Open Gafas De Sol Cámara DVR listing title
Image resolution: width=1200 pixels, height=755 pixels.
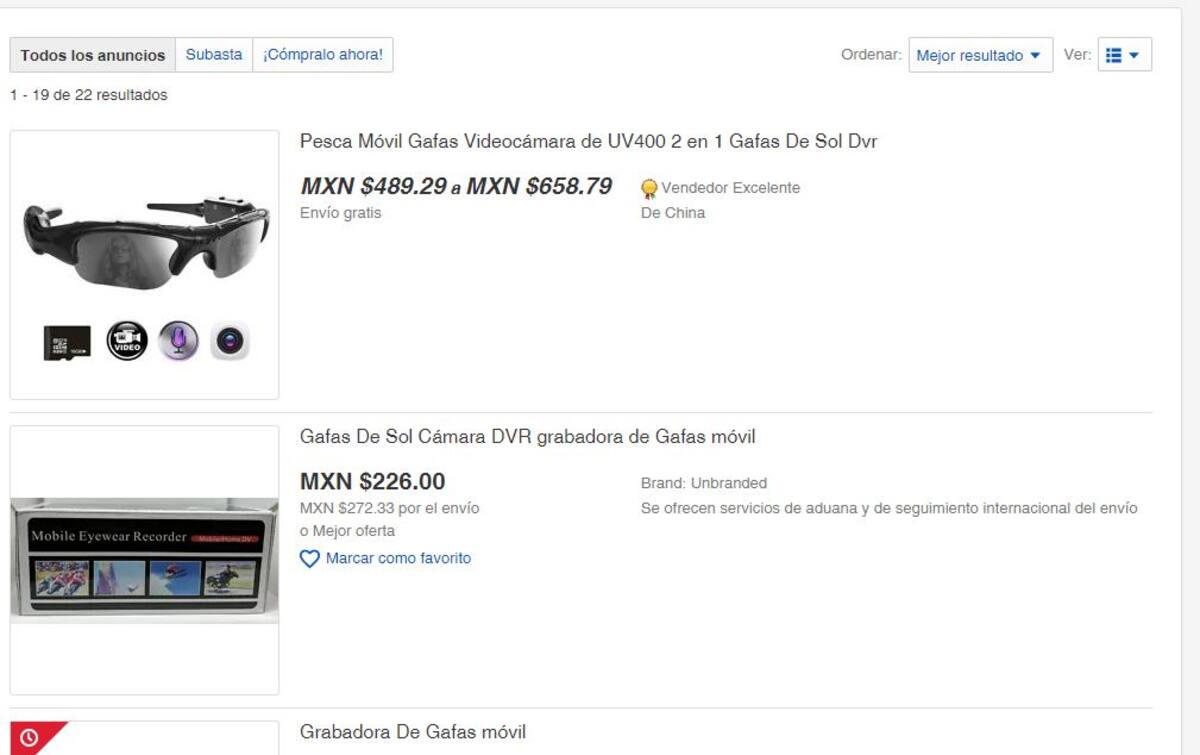527,437
